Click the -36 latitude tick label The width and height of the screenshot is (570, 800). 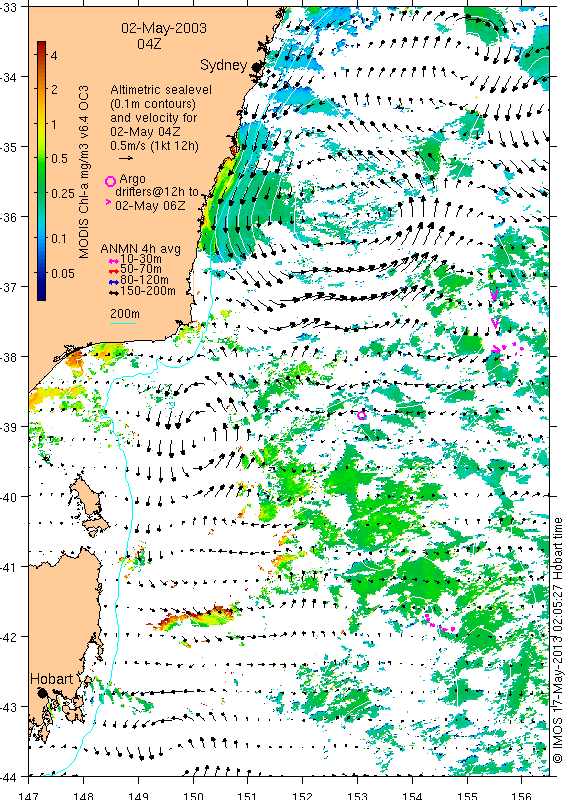click(x=9, y=217)
